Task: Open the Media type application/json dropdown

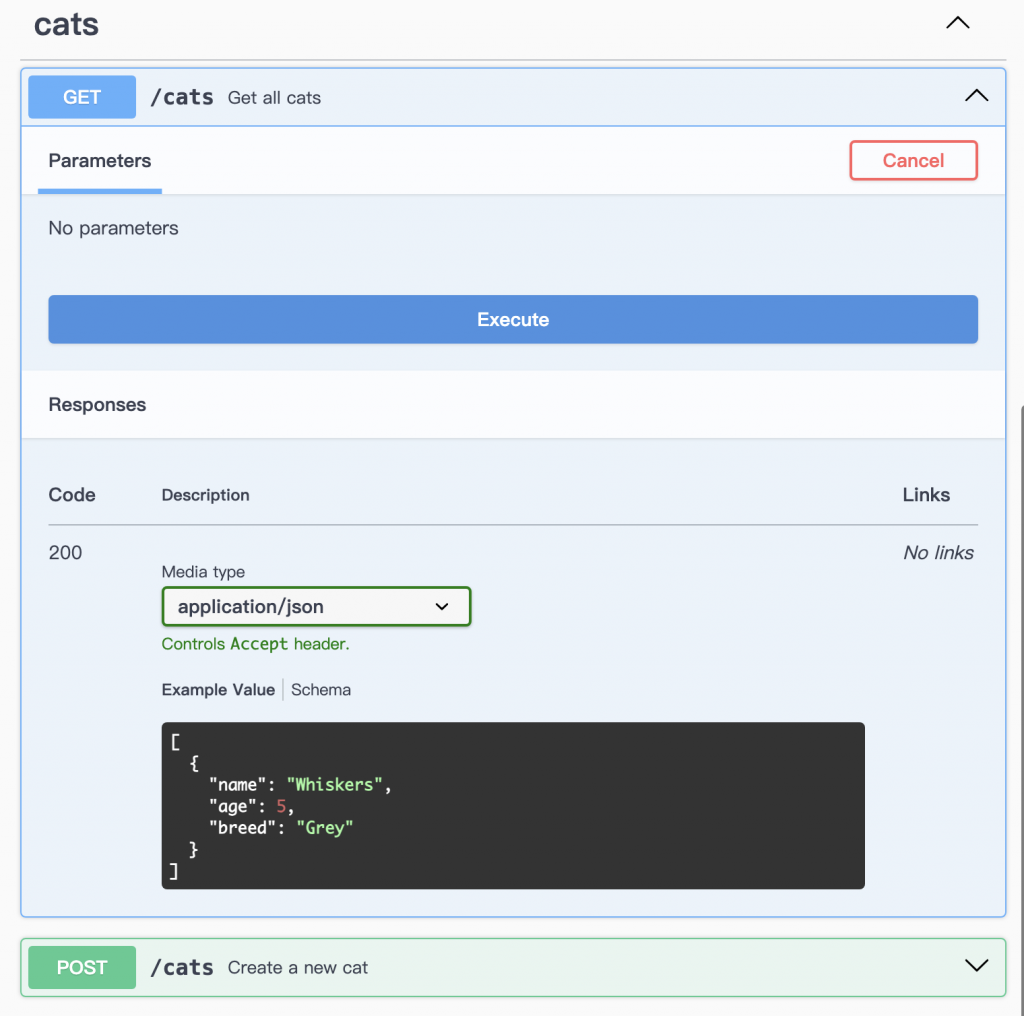Action: click(316, 607)
